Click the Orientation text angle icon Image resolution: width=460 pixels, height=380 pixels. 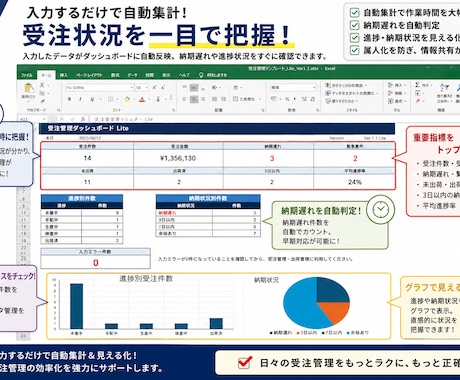[x=214, y=88]
